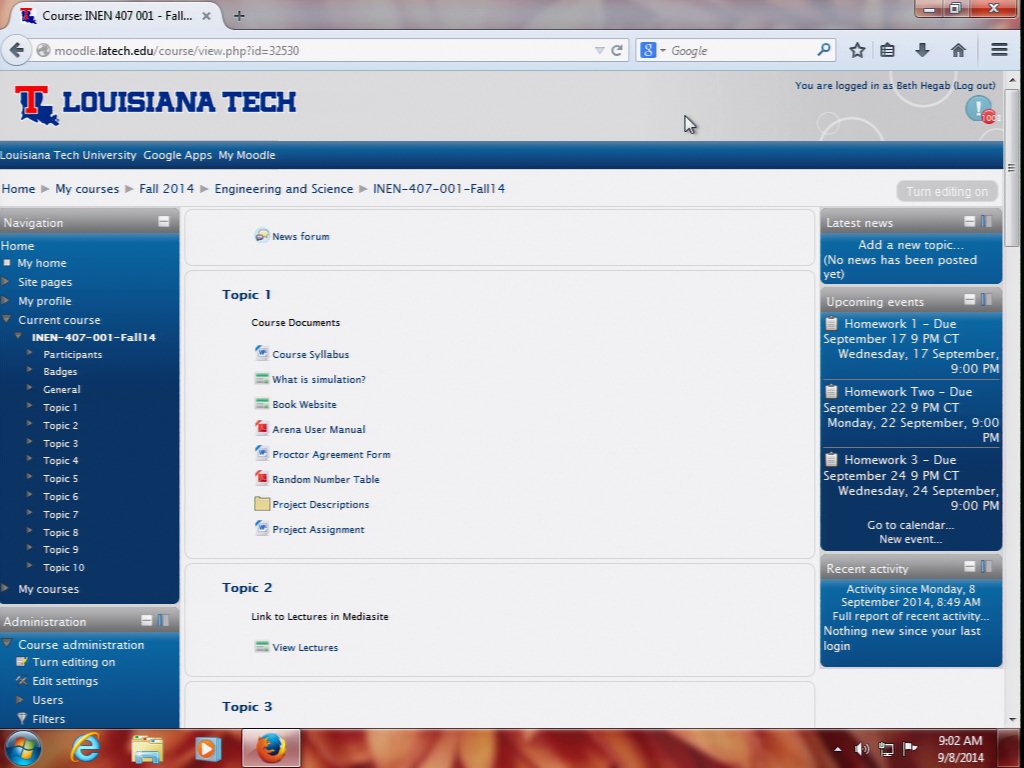Click the Firefox bookmark star icon
The width and height of the screenshot is (1024, 768).
click(857, 50)
